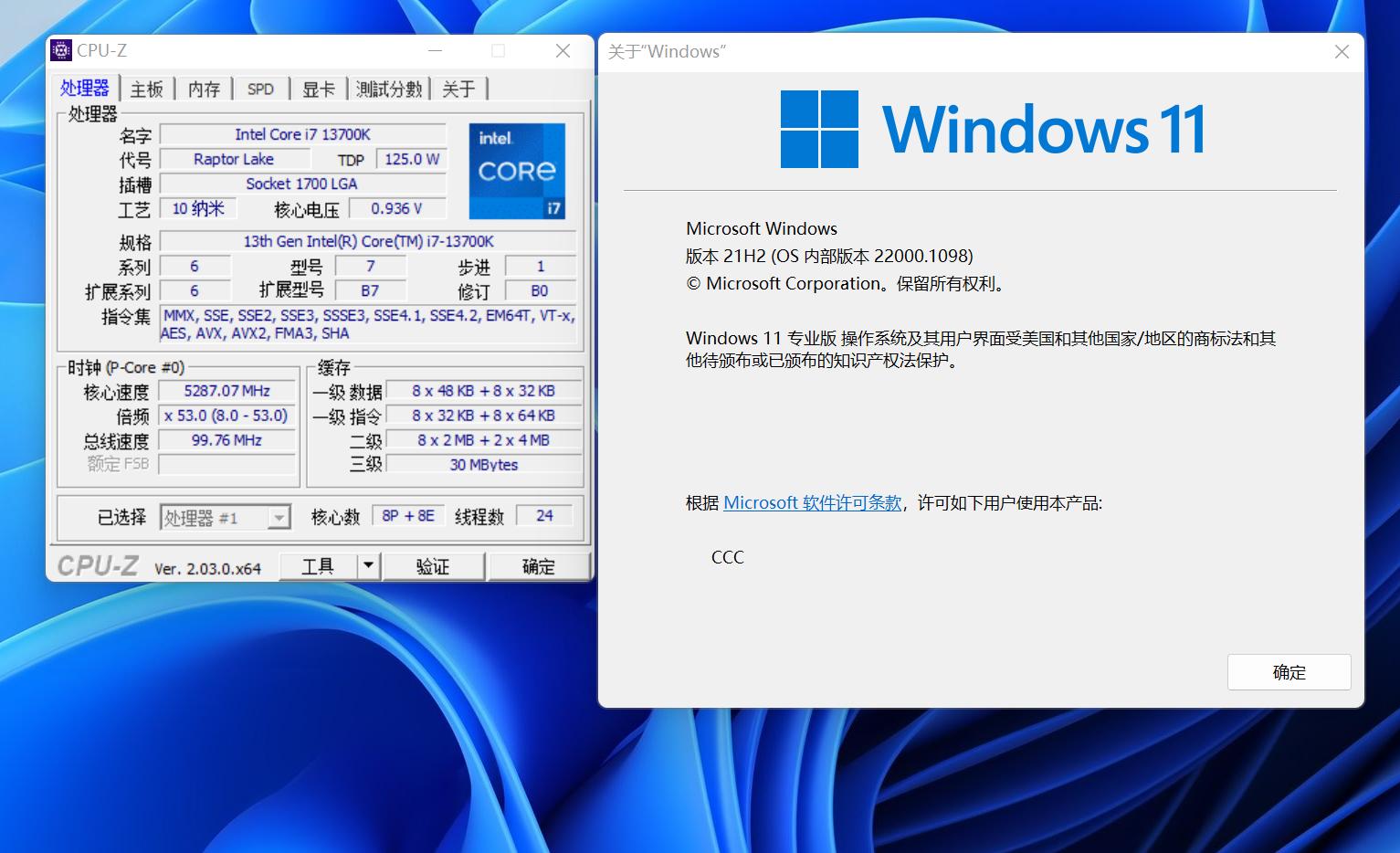Click the blue Windows square emblem
The height and width of the screenshot is (853, 1400).
(819, 128)
